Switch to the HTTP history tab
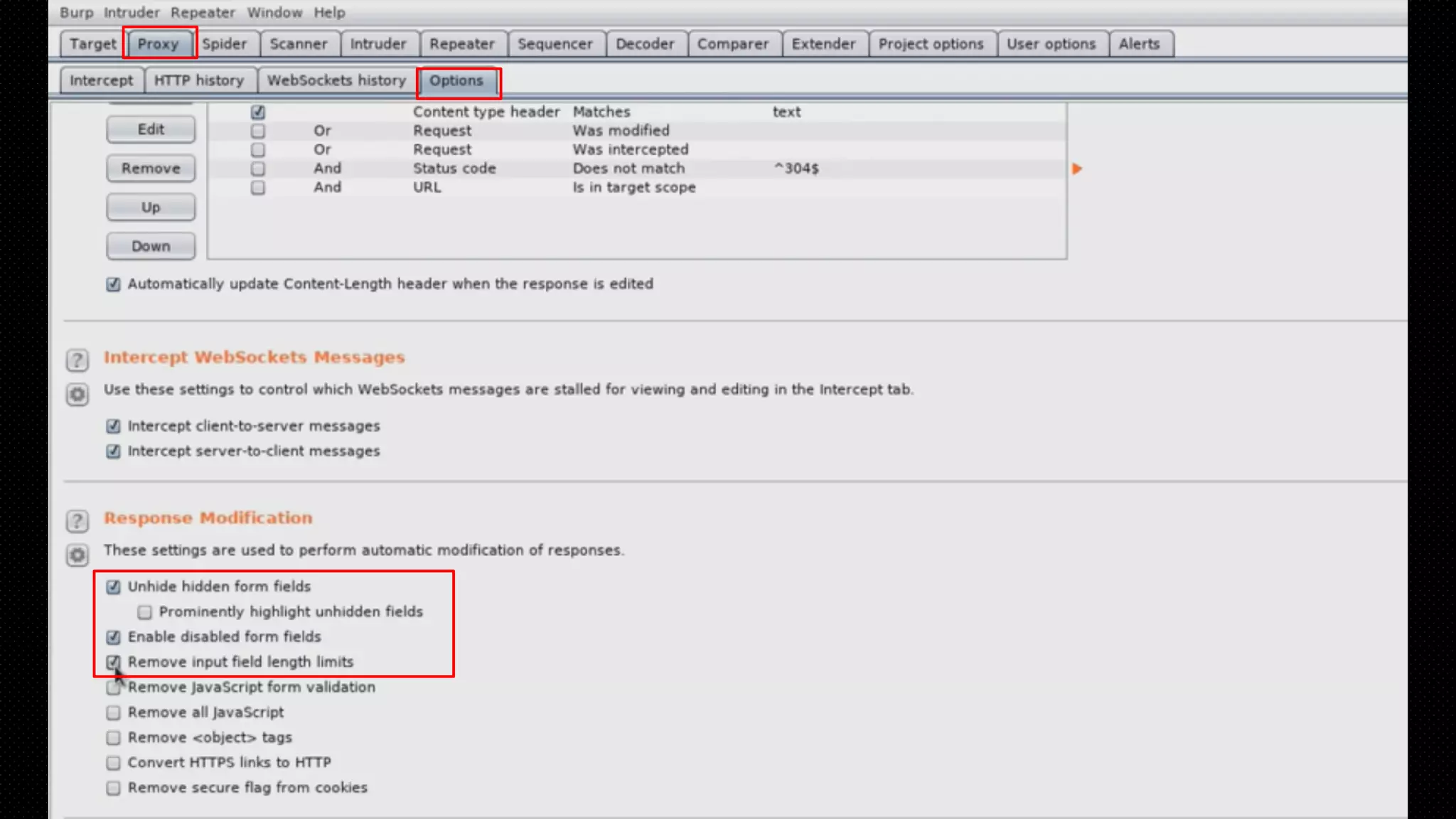1456x819 pixels. coord(198,80)
